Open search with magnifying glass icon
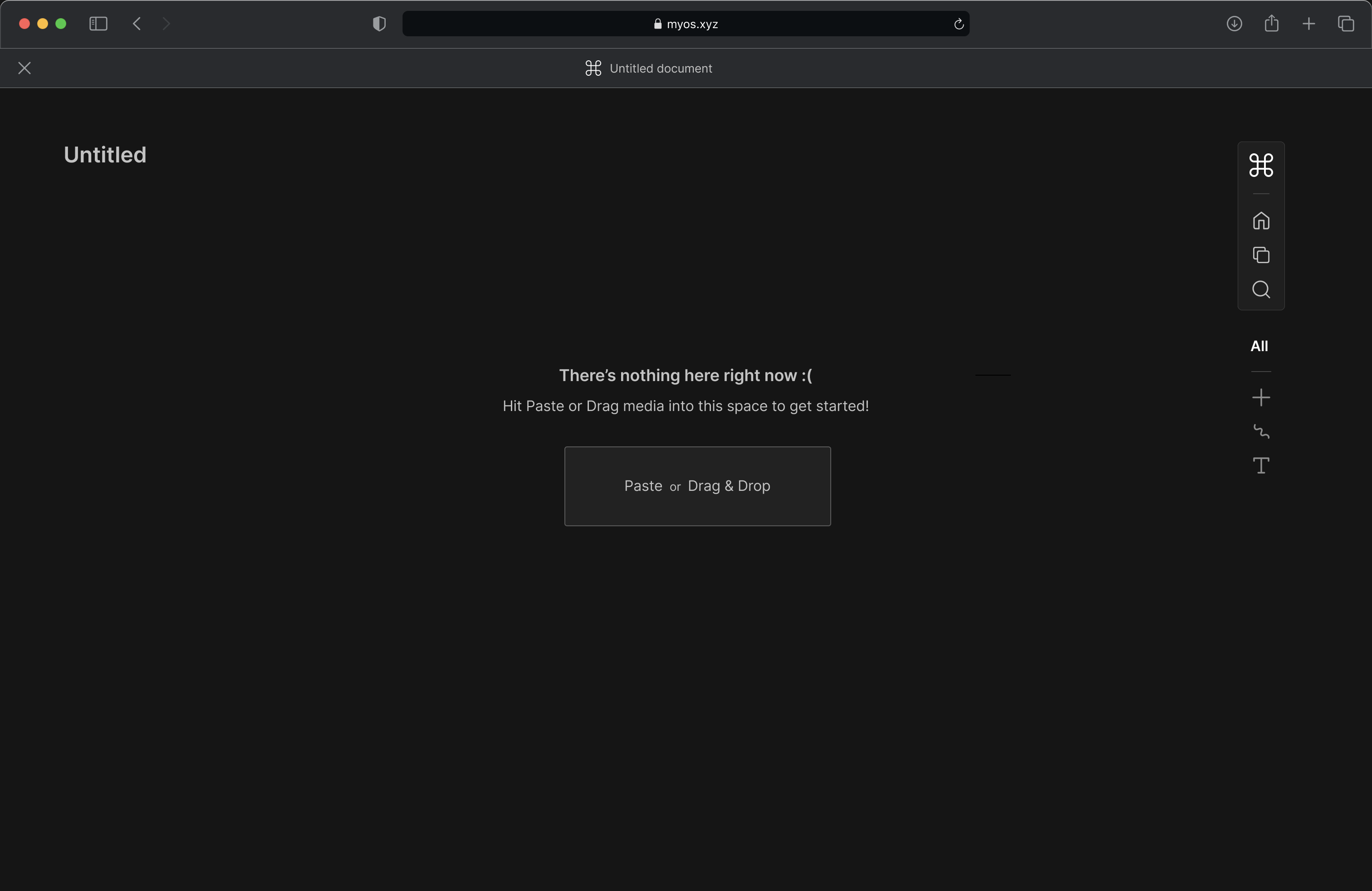Screen dimensions: 1372x891 (x=1261, y=289)
